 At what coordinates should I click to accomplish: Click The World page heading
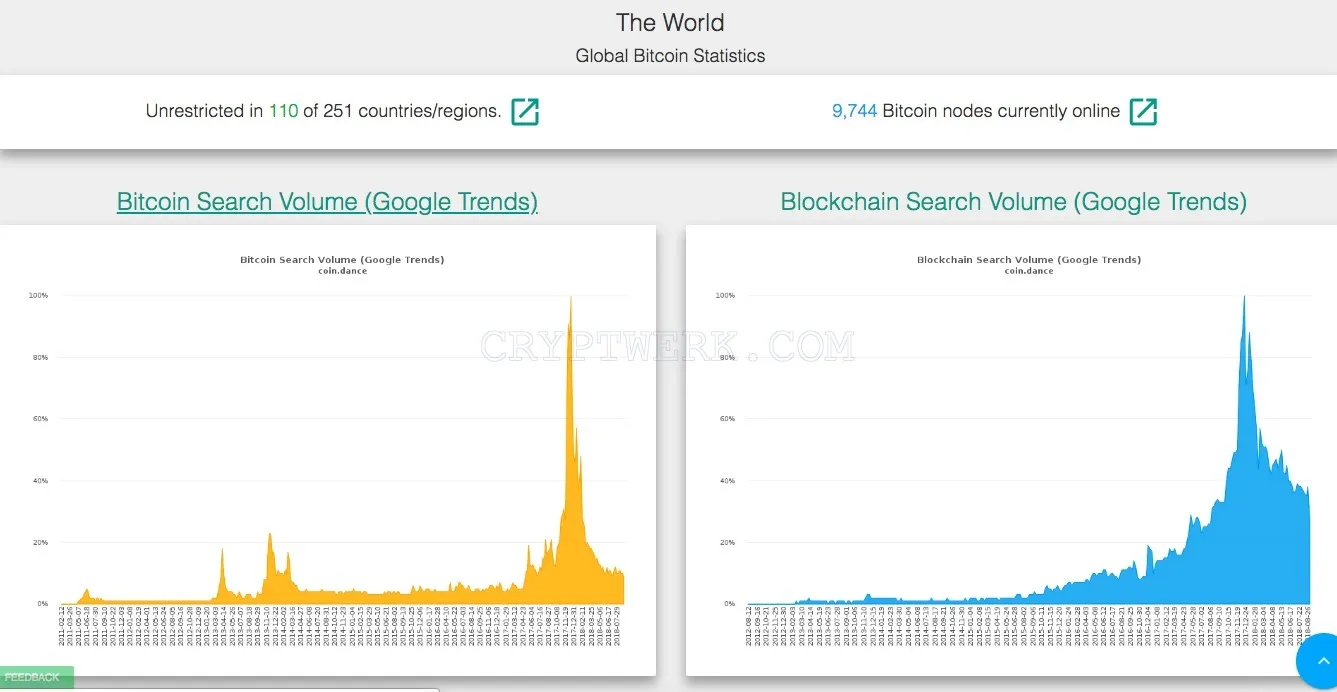[x=670, y=22]
